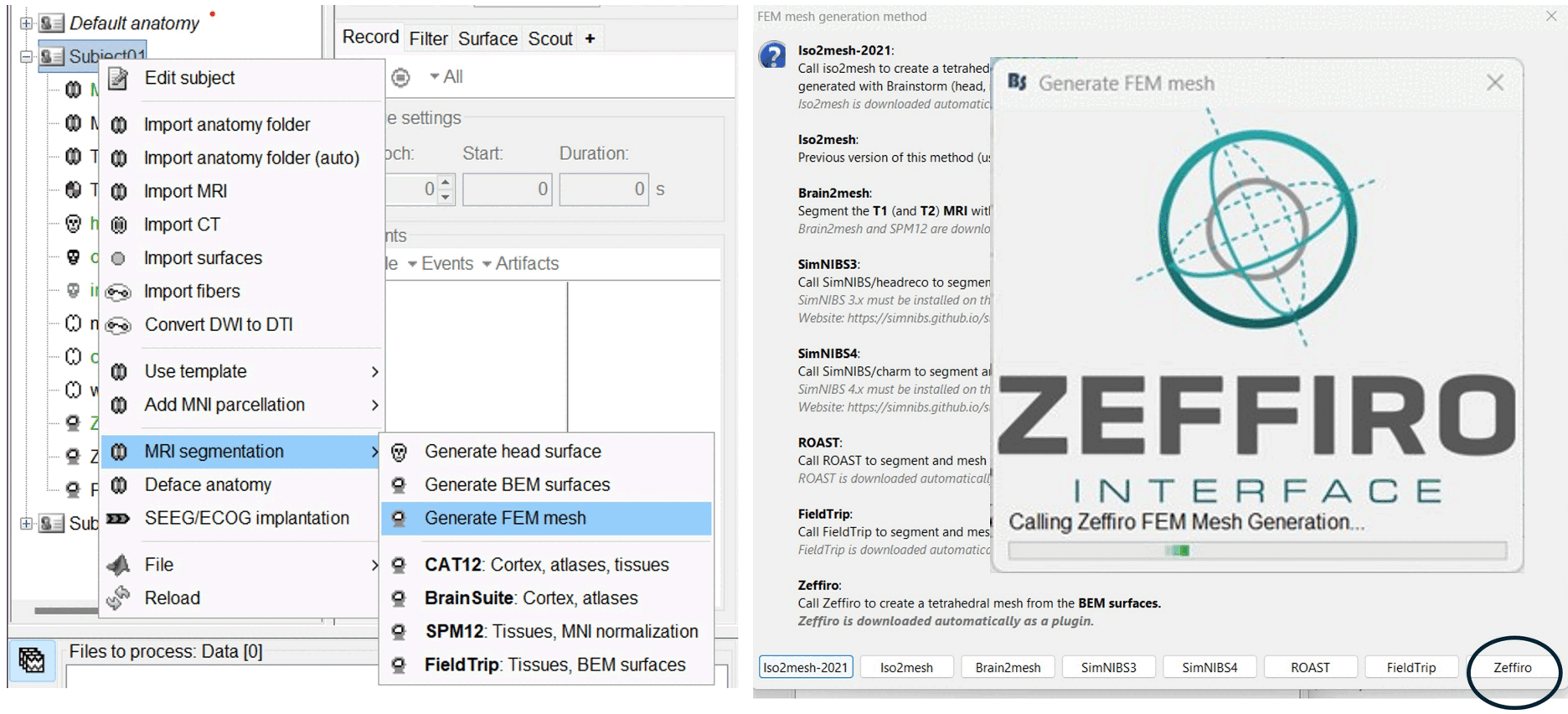
Task: Click the Iso2mesh-2021 button
Action: point(806,667)
